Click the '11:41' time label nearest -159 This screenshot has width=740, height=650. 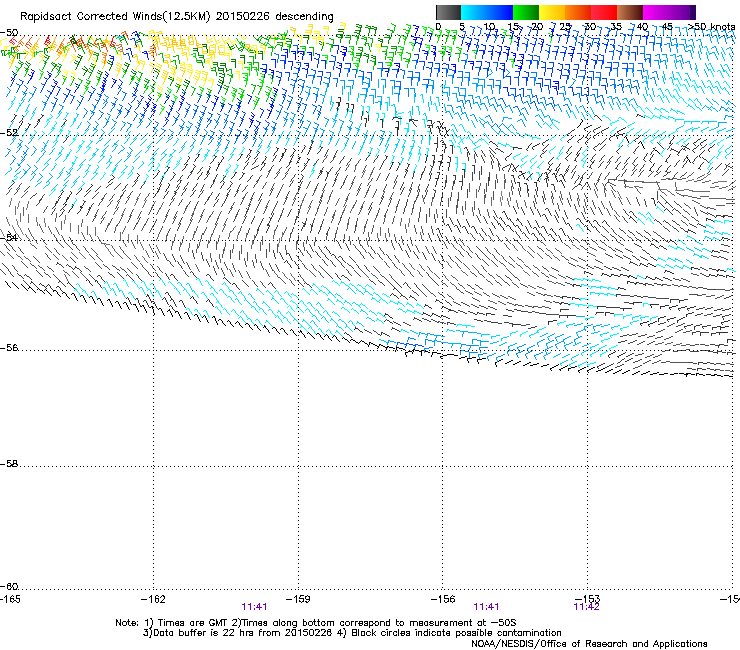tap(254, 607)
